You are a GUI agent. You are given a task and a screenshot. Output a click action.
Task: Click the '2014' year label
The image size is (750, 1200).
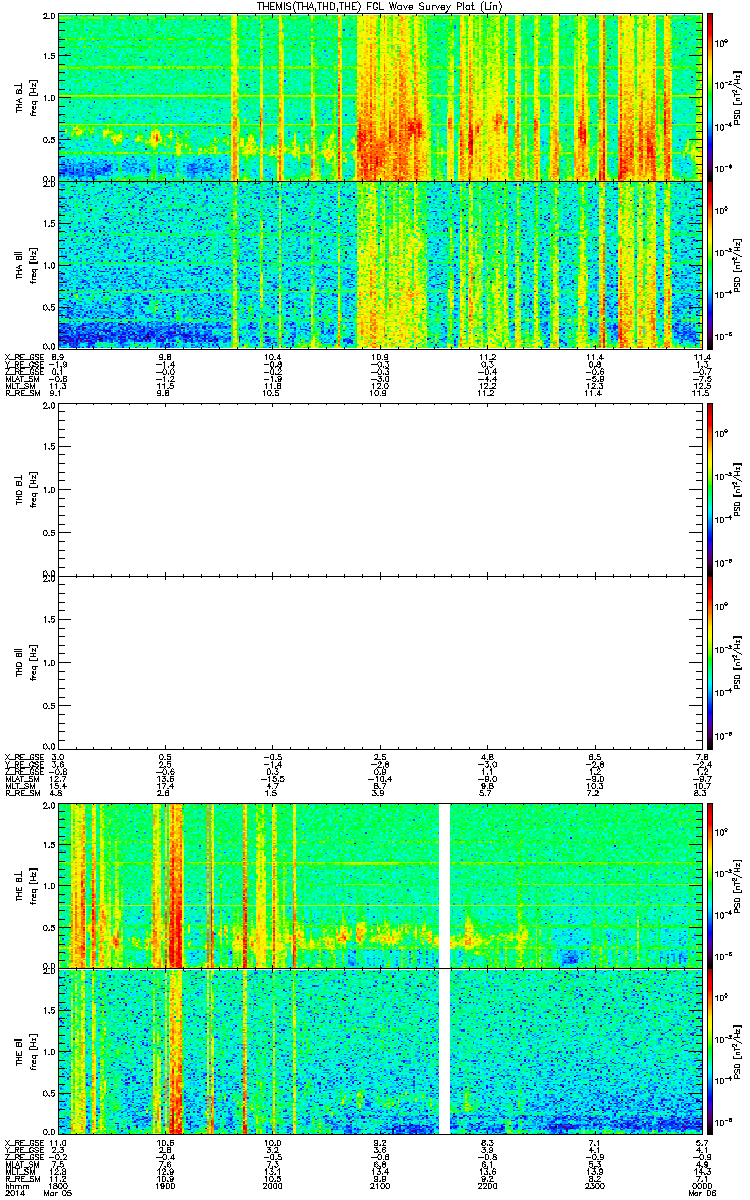tap(14, 1194)
